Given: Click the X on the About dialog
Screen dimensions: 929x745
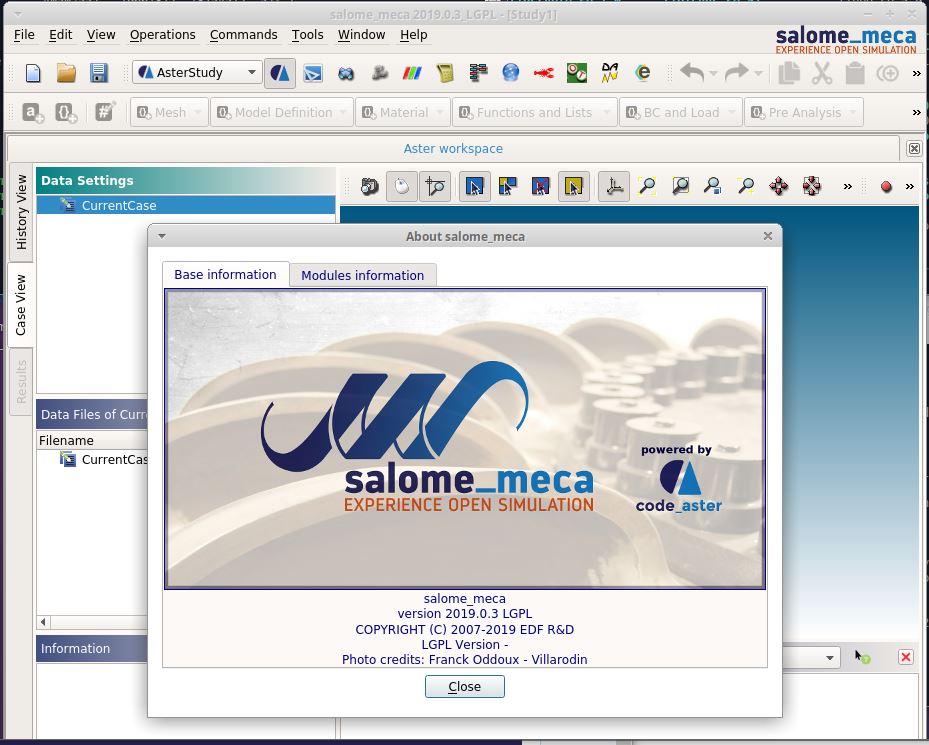Looking at the screenshot, I should (768, 236).
